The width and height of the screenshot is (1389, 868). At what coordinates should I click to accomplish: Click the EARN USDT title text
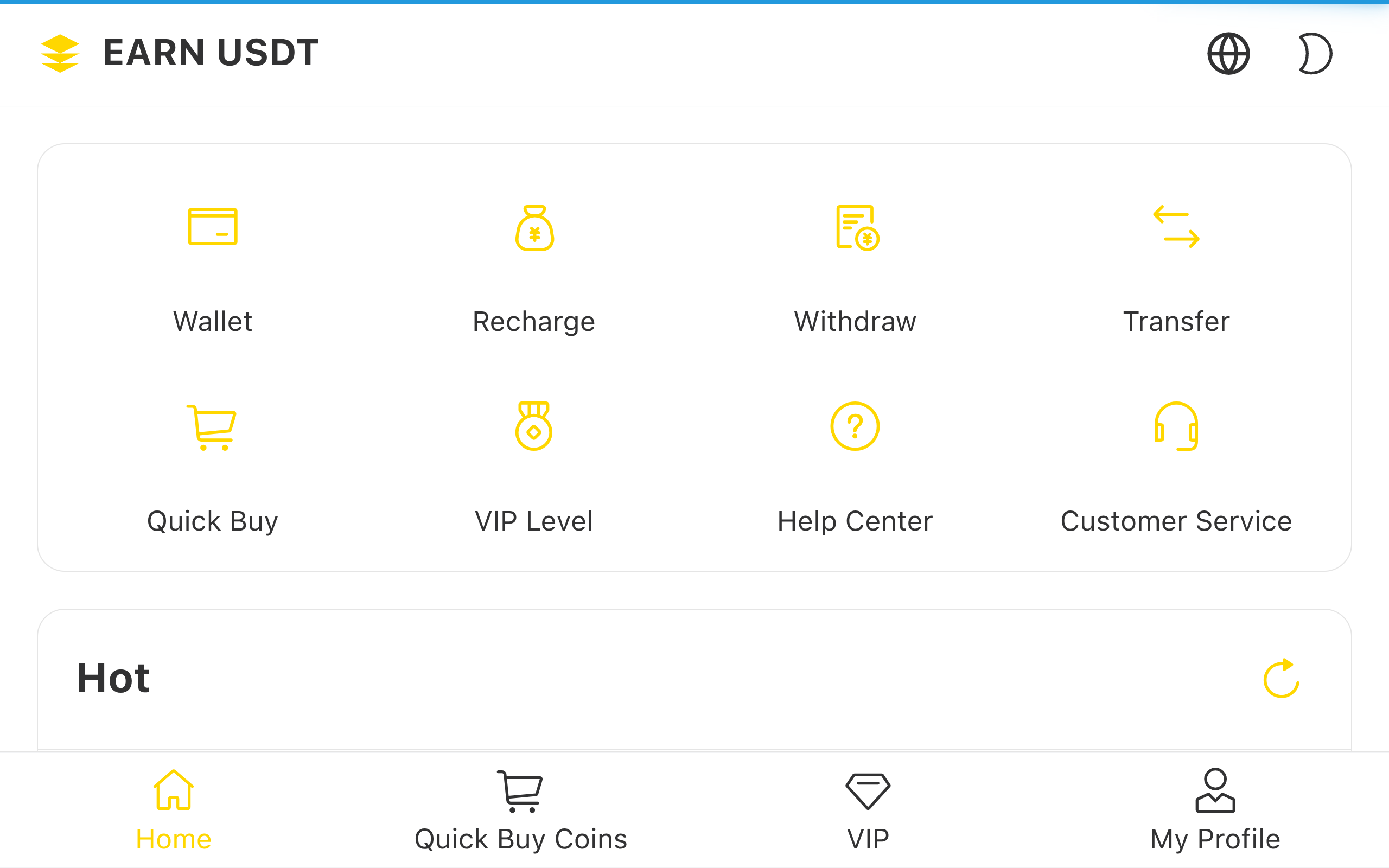click(211, 53)
